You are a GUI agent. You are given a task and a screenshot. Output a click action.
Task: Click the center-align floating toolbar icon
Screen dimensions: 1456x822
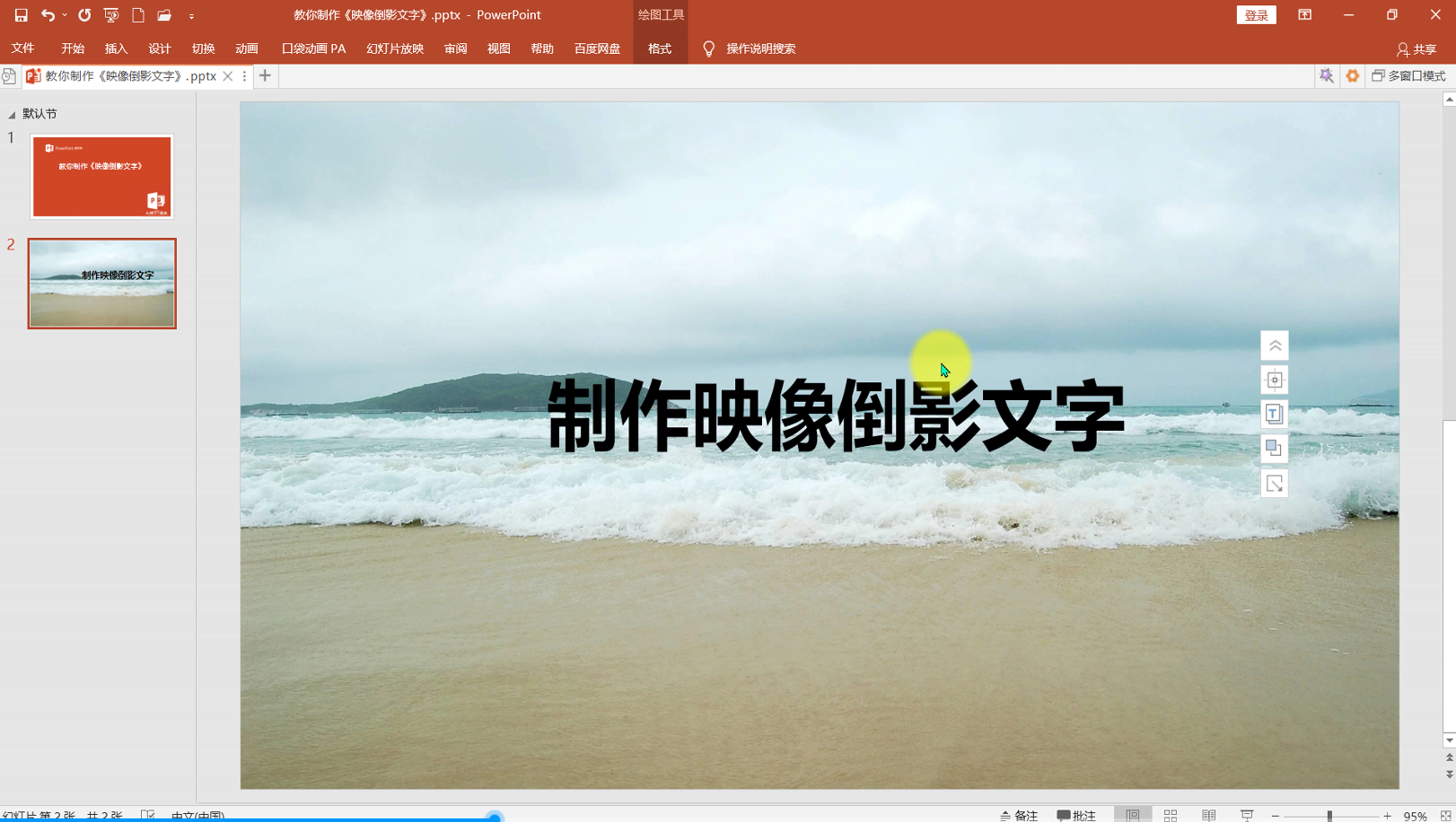1275,380
